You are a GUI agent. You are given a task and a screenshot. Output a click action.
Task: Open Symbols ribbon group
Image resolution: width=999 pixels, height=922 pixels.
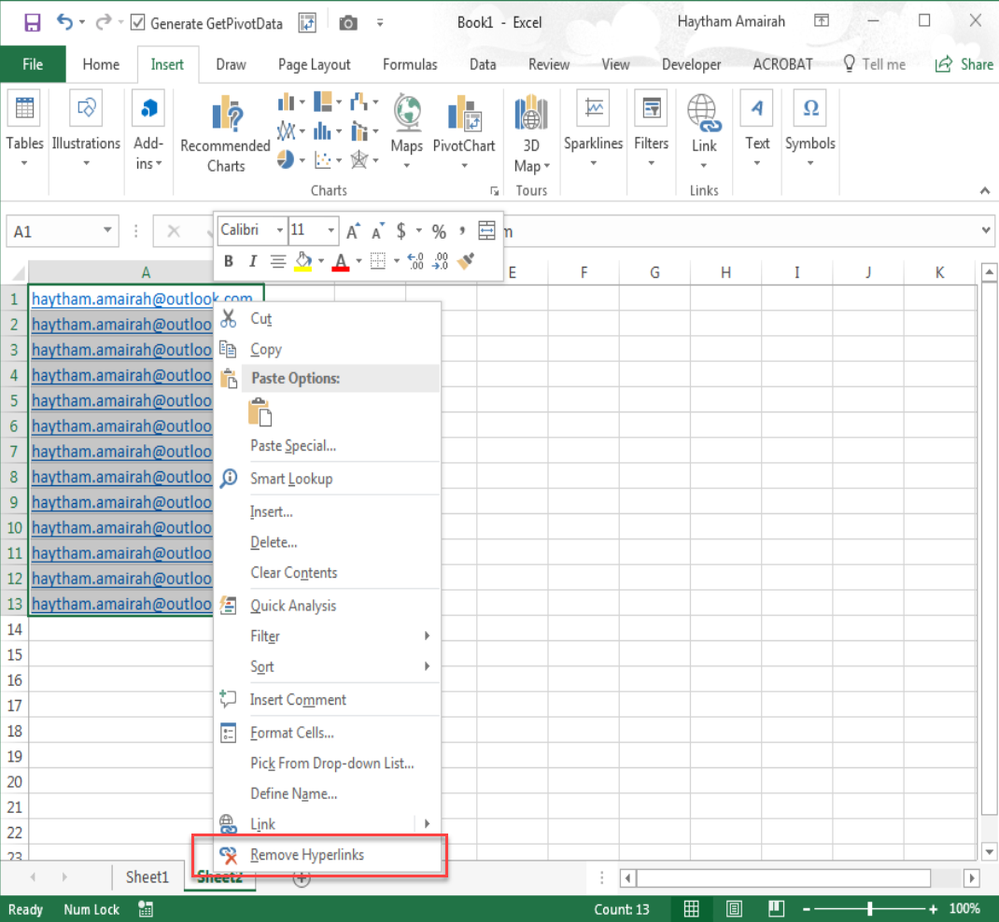[x=810, y=131]
